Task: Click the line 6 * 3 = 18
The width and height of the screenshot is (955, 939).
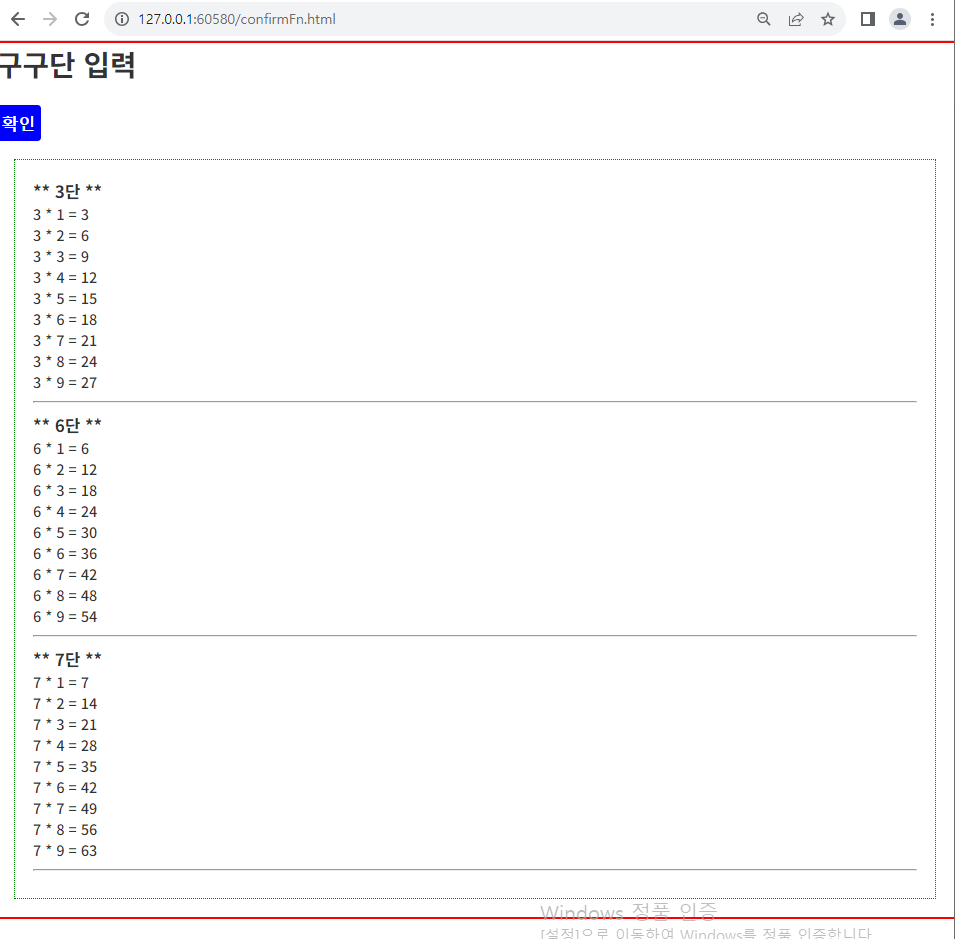Action: pyautogui.click(x=65, y=491)
